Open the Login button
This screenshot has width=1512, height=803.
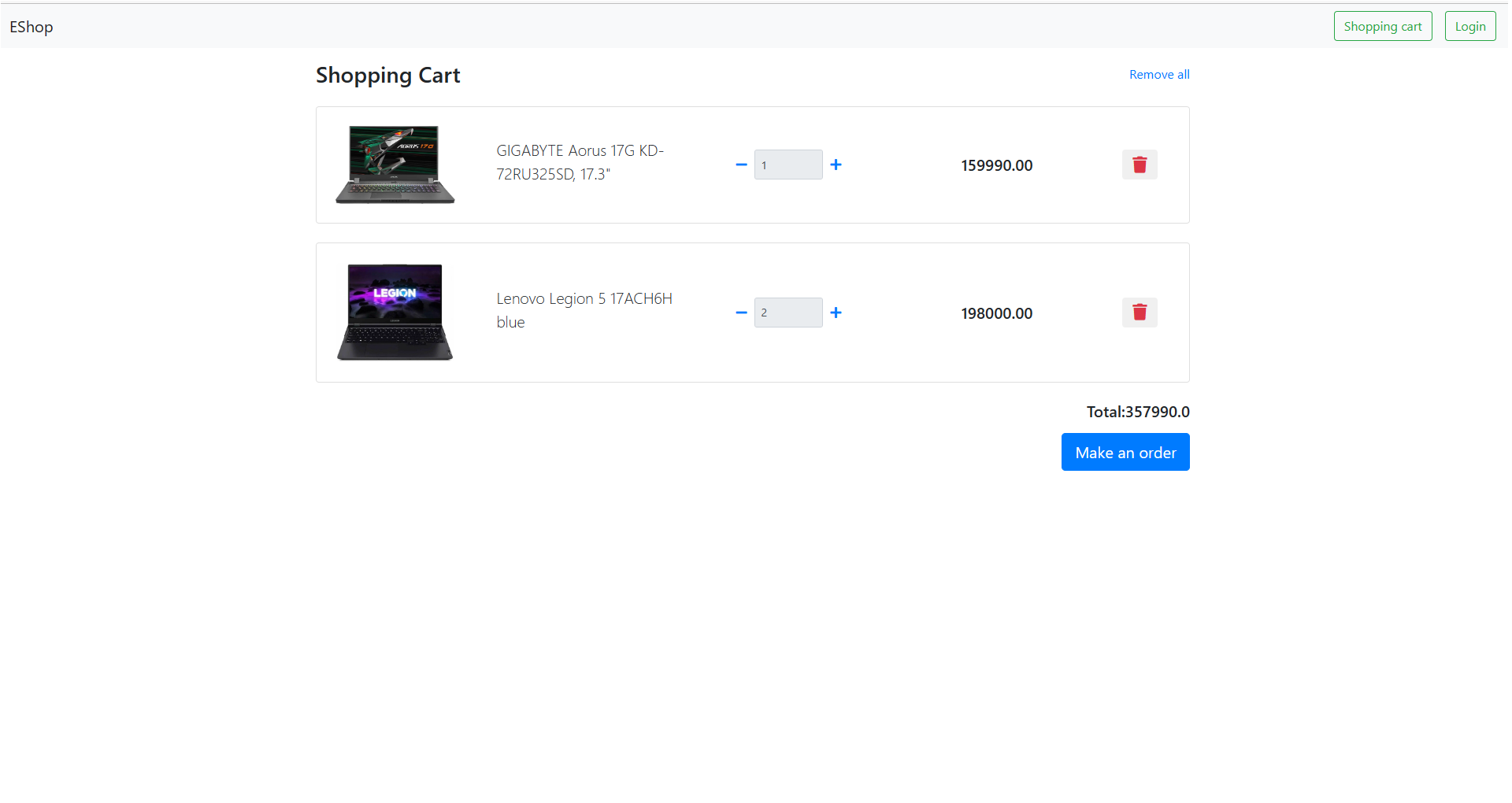click(x=1470, y=26)
